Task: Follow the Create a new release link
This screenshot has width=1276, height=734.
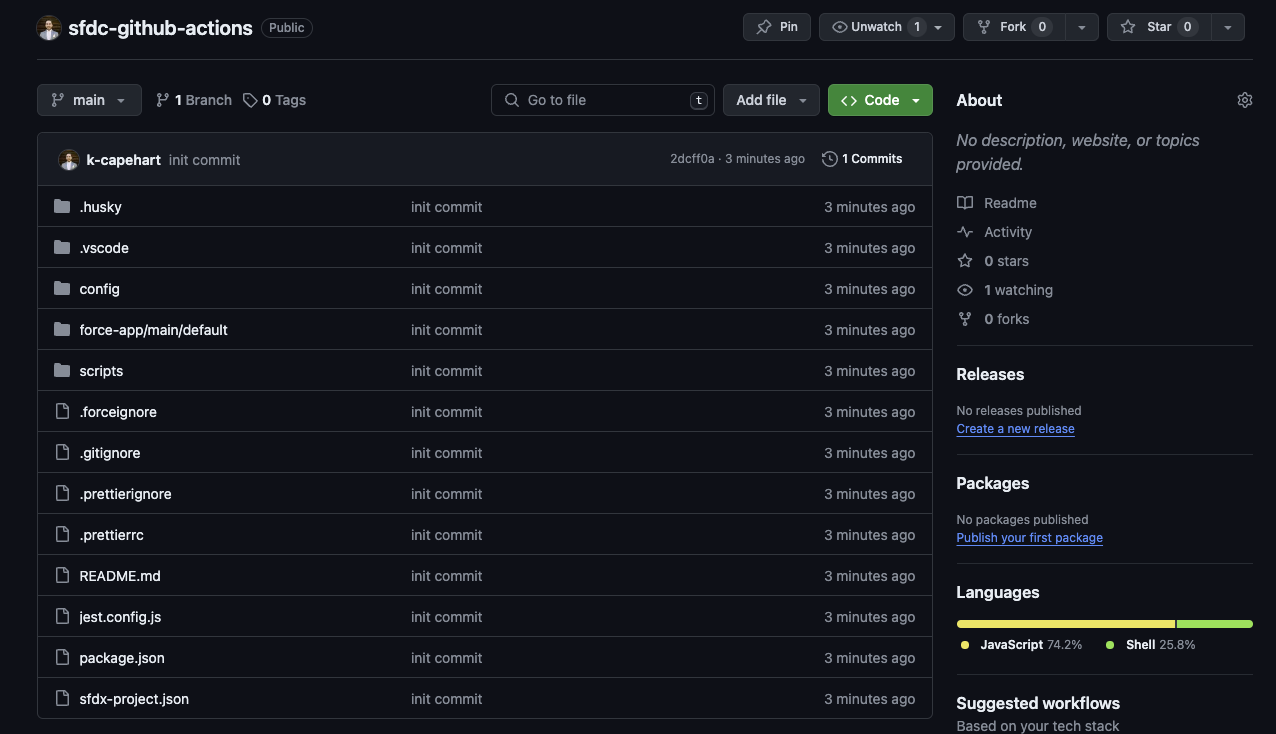Action: [1015, 428]
